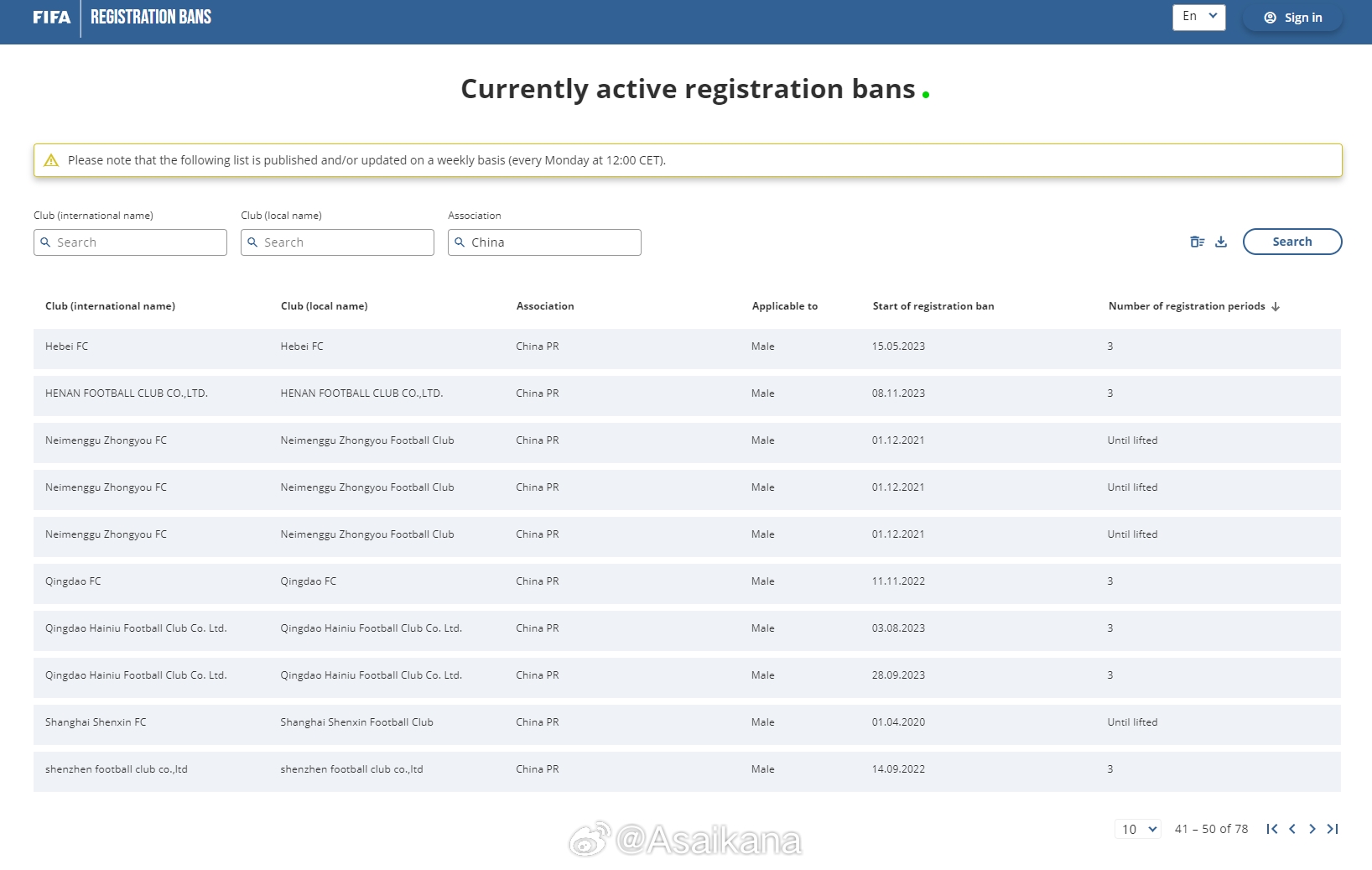
Task: Focus the Club (international name) search field
Action: 131,242
